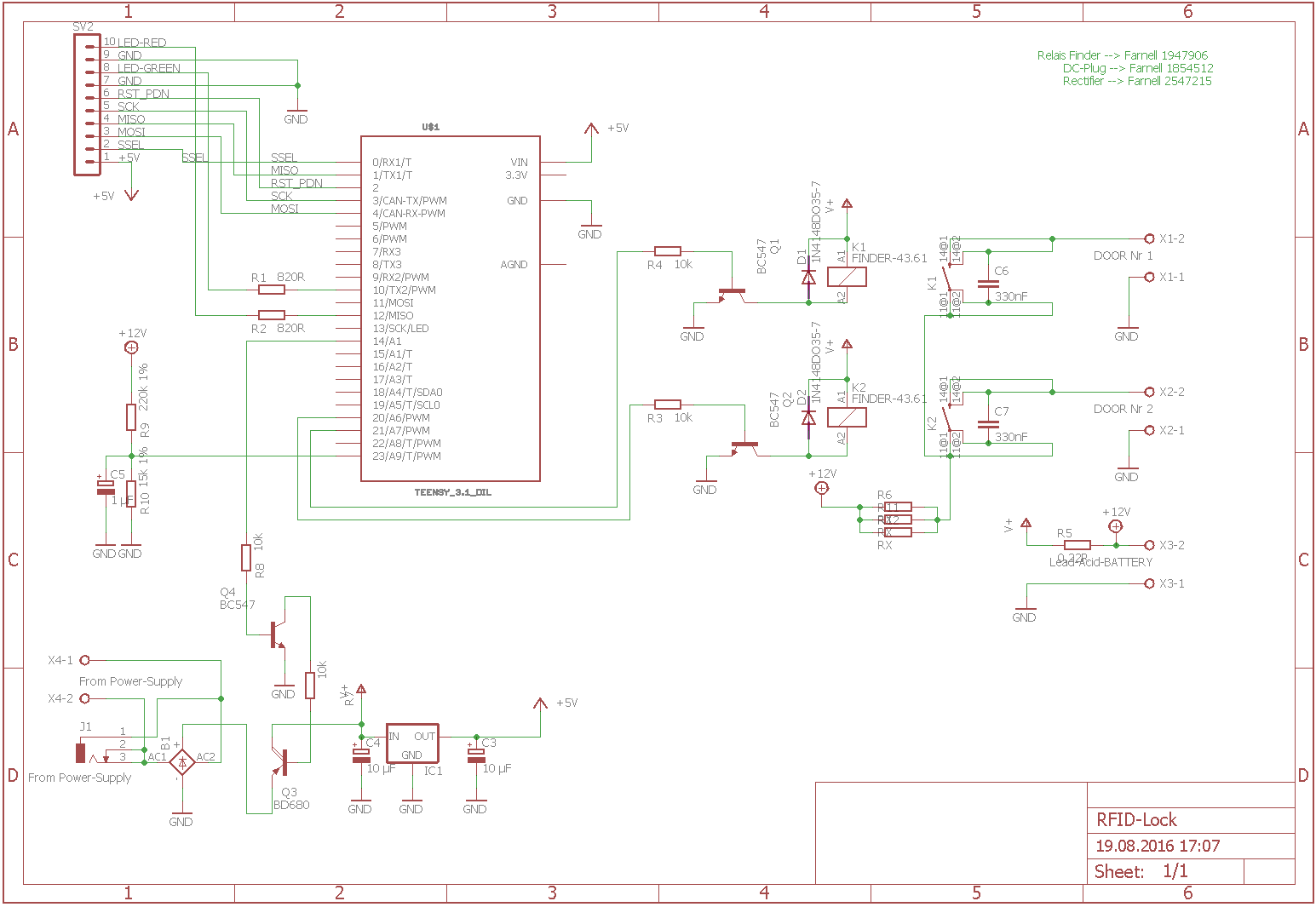The image size is (1316, 907).
Task: Click the 'TEENSY_3.1_DIL' label
Action: pos(452,492)
